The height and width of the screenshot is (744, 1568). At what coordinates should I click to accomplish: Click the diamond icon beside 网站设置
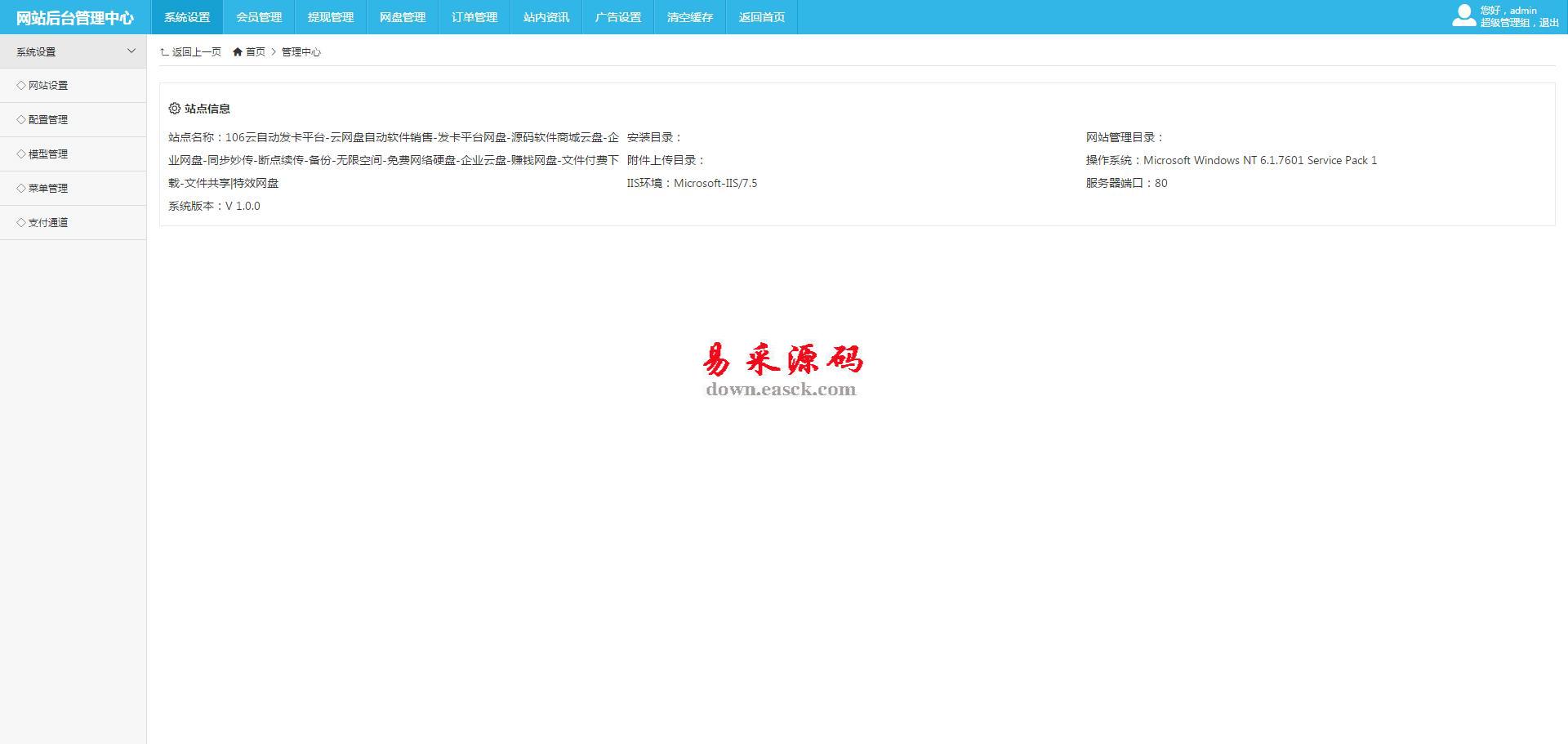pos(21,85)
